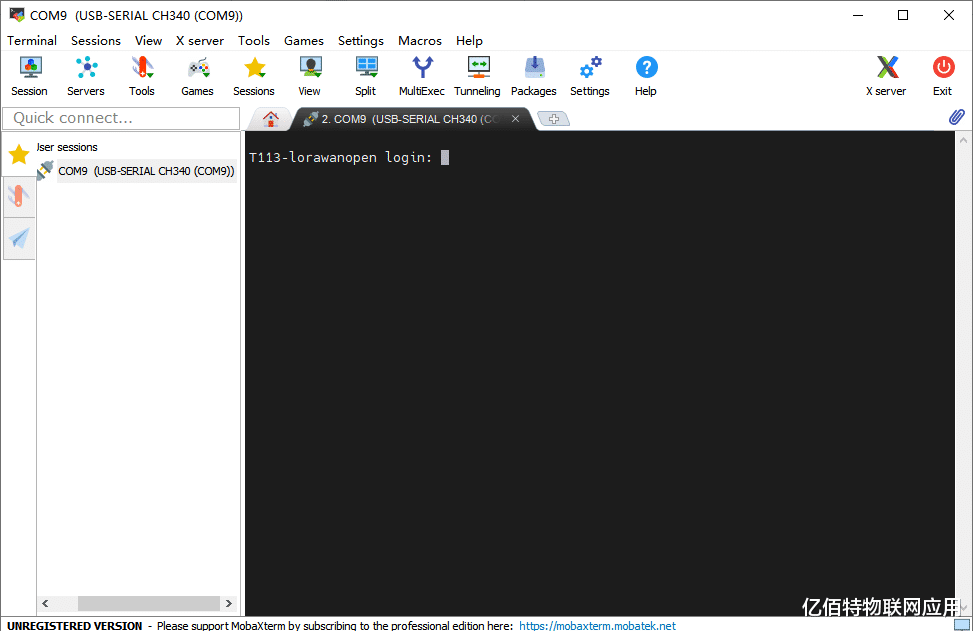The image size is (973, 631).
Task: Click the sidebar horizontal scrollbar thumb
Action: point(148,603)
